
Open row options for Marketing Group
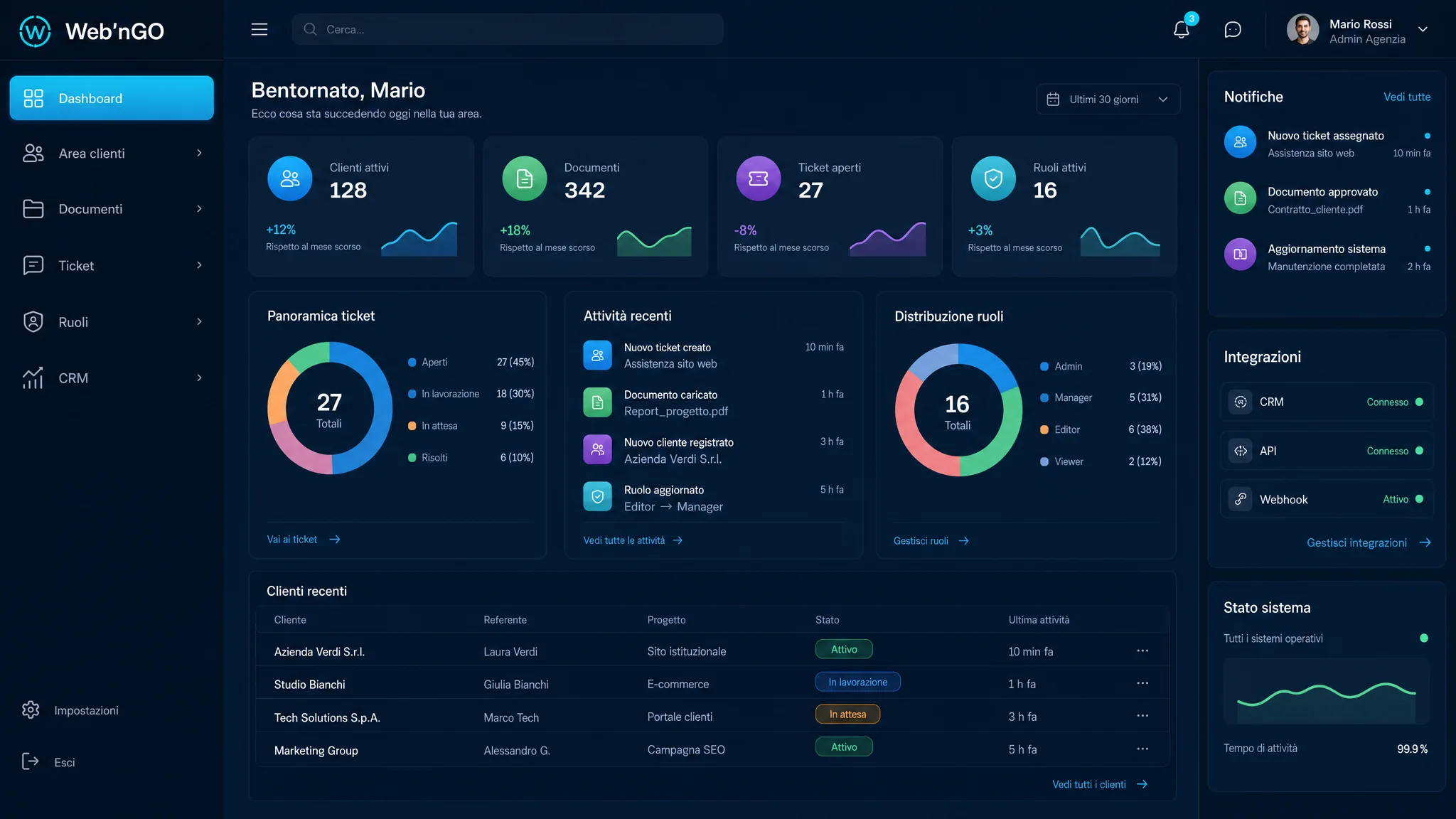click(1142, 749)
